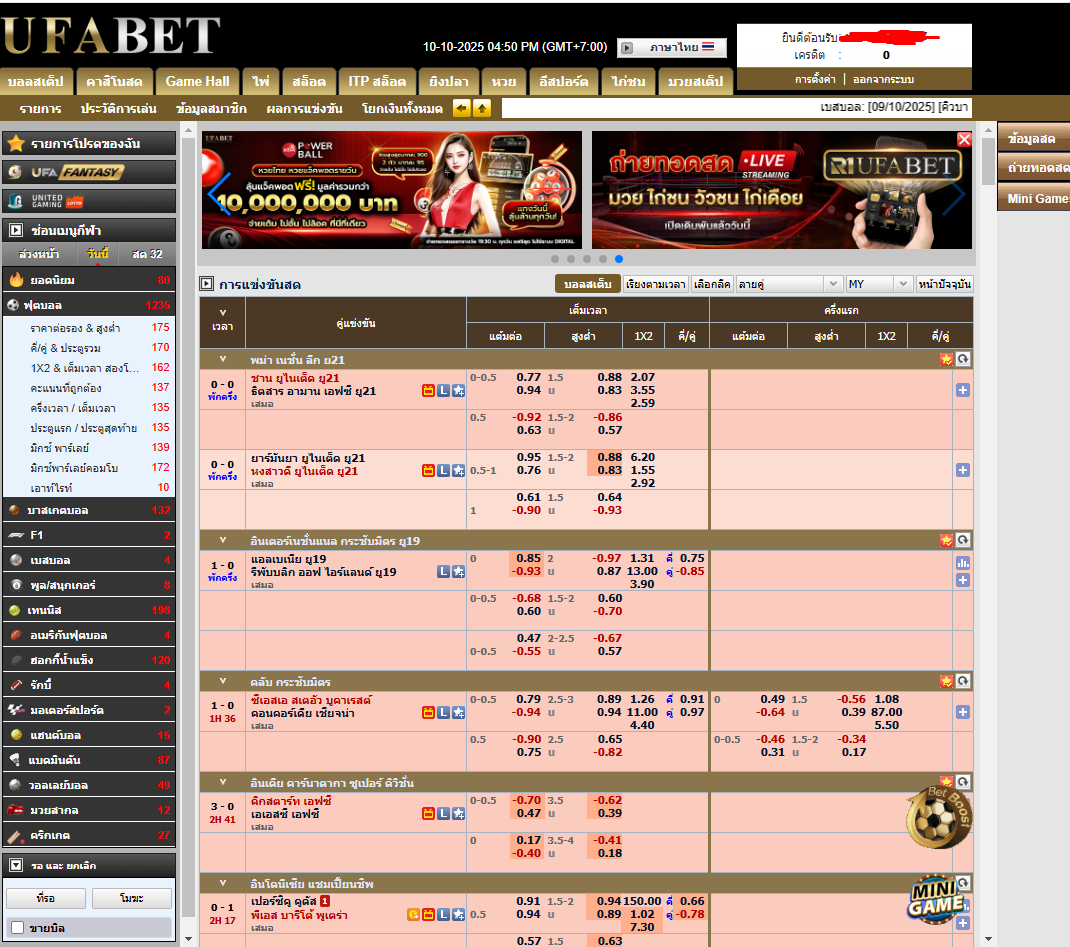Click the yellow left arrow icon

click(x=462, y=108)
